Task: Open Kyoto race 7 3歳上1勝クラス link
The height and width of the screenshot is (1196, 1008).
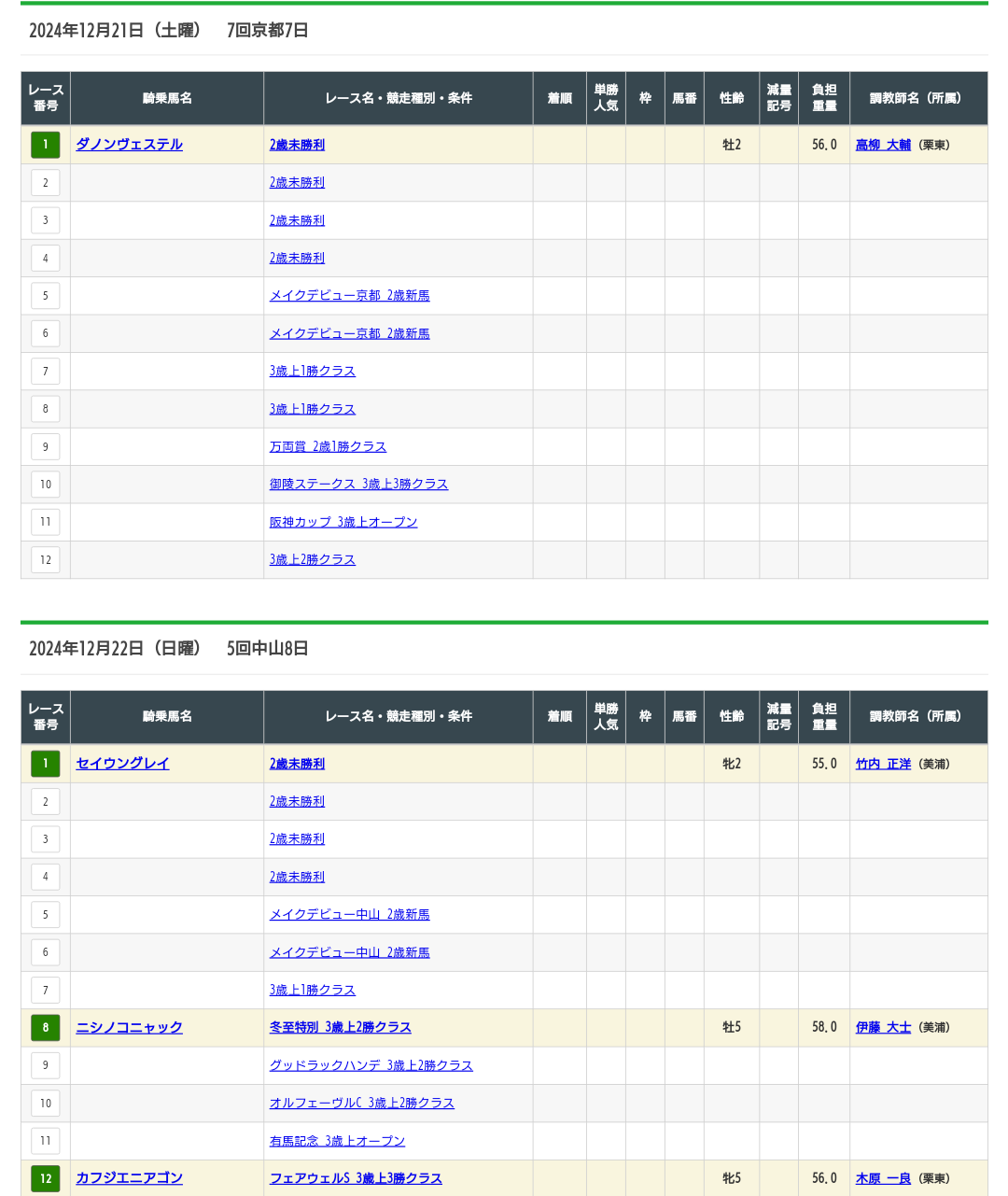Action: 313,371
